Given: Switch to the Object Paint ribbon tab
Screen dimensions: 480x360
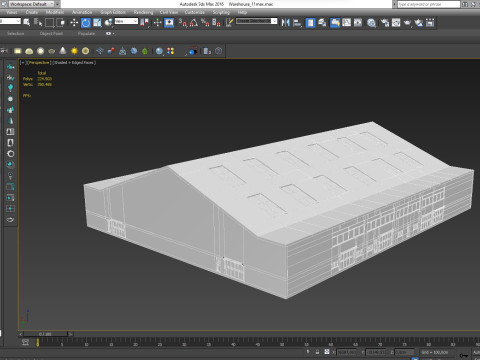Looking at the screenshot, I should click(51, 34).
